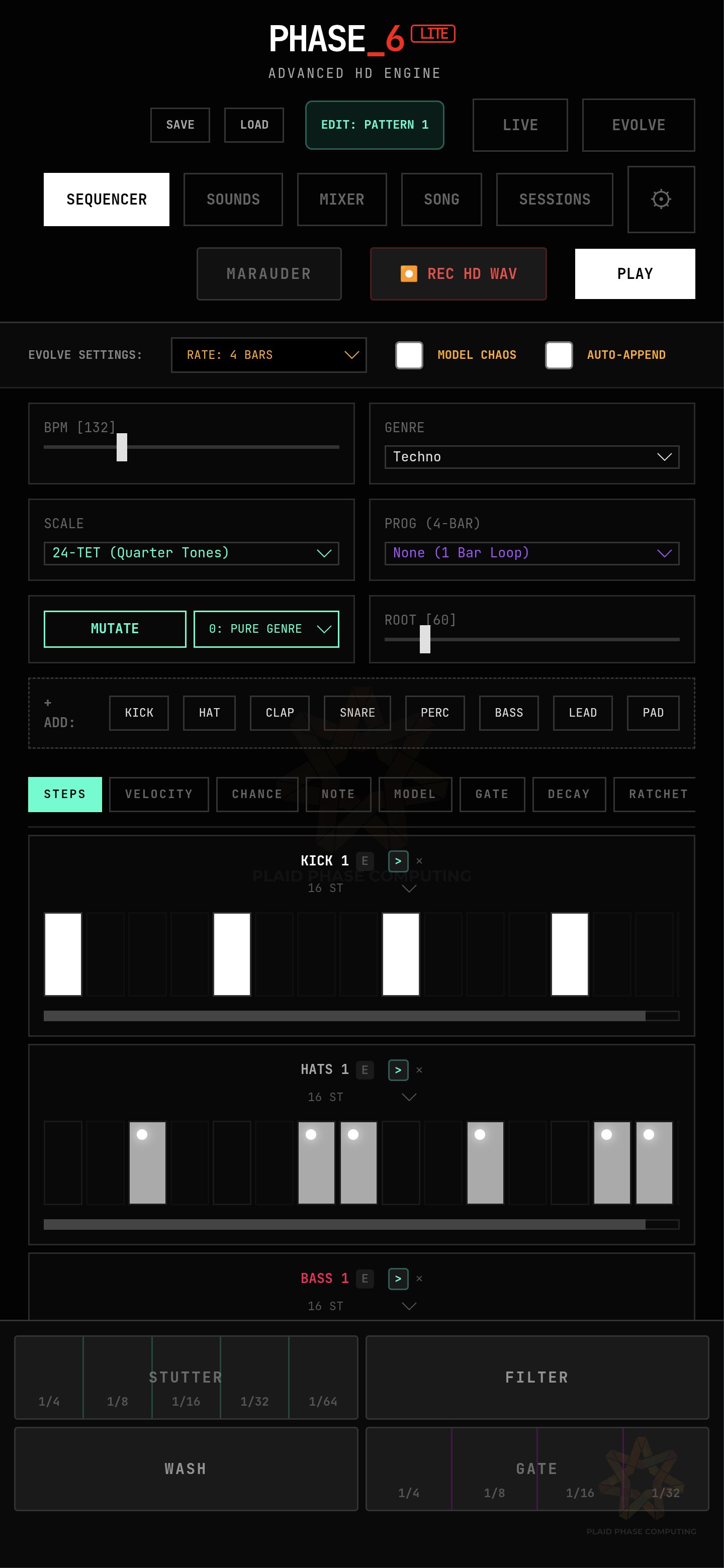
Task: Enable the MODEL CHAOS checkbox
Action: [409, 355]
